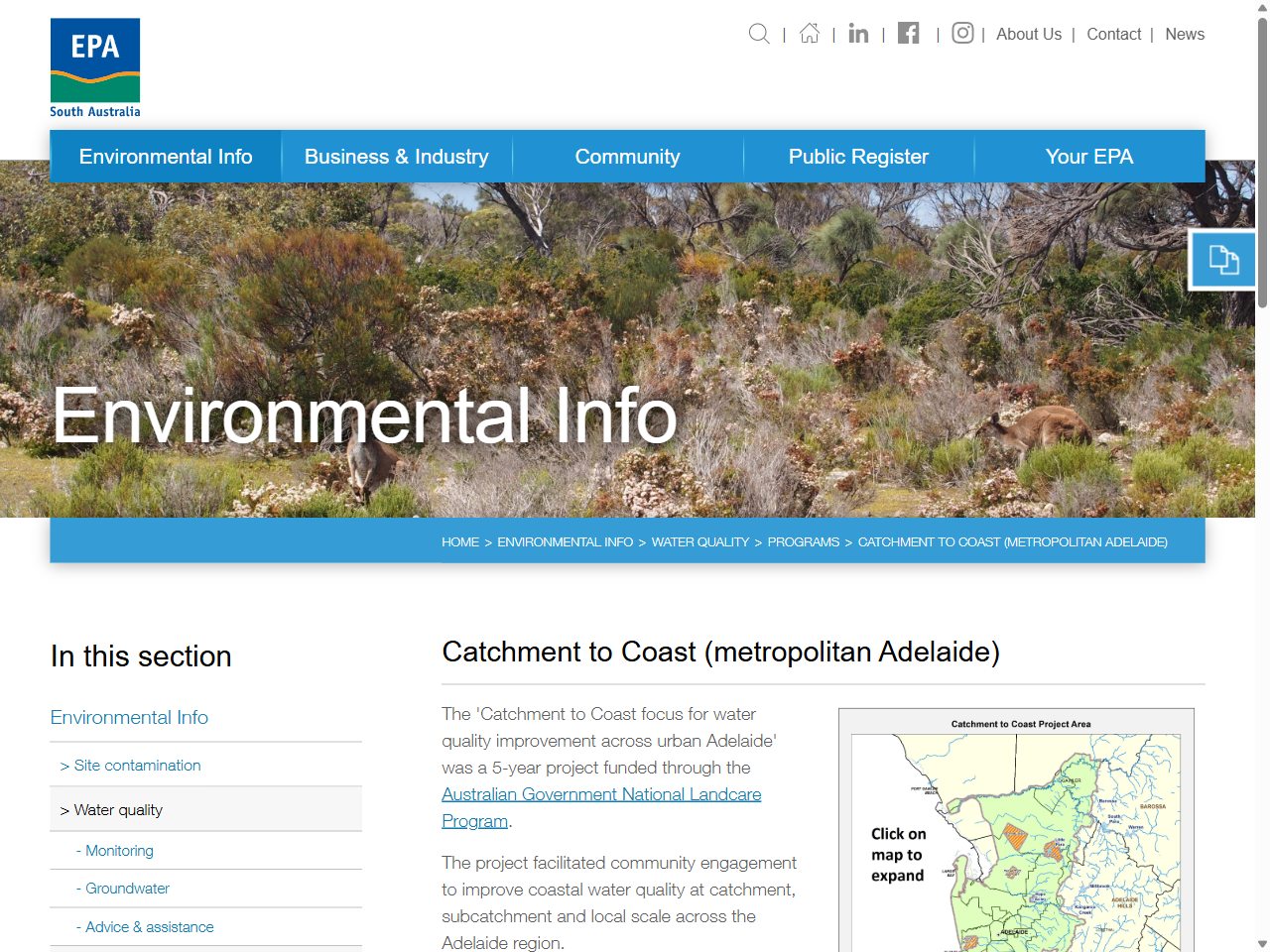Open the Your EPA section
Screen dimensions: 1270x952
(1088, 156)
